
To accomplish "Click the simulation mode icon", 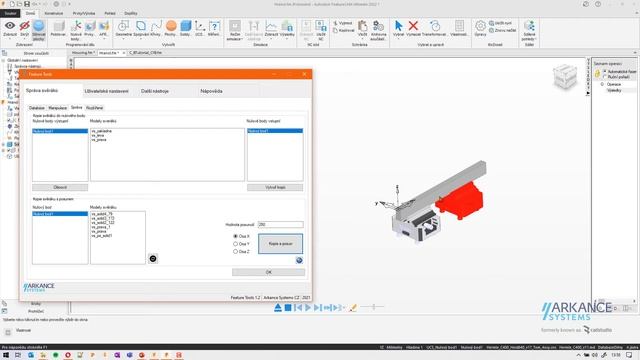I will pos(235,26).
